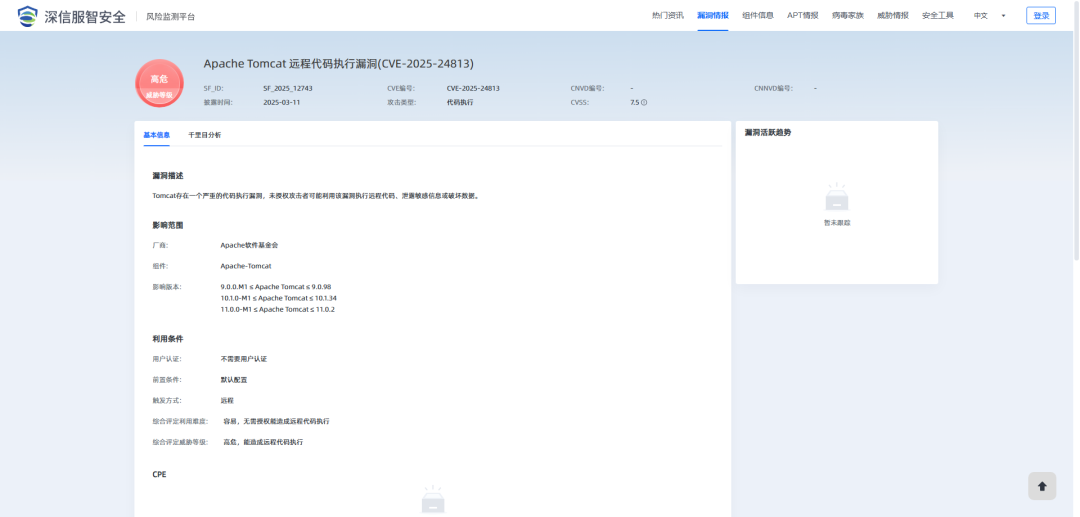Click the back-to-top arrow button

[x=1041, y=486]
